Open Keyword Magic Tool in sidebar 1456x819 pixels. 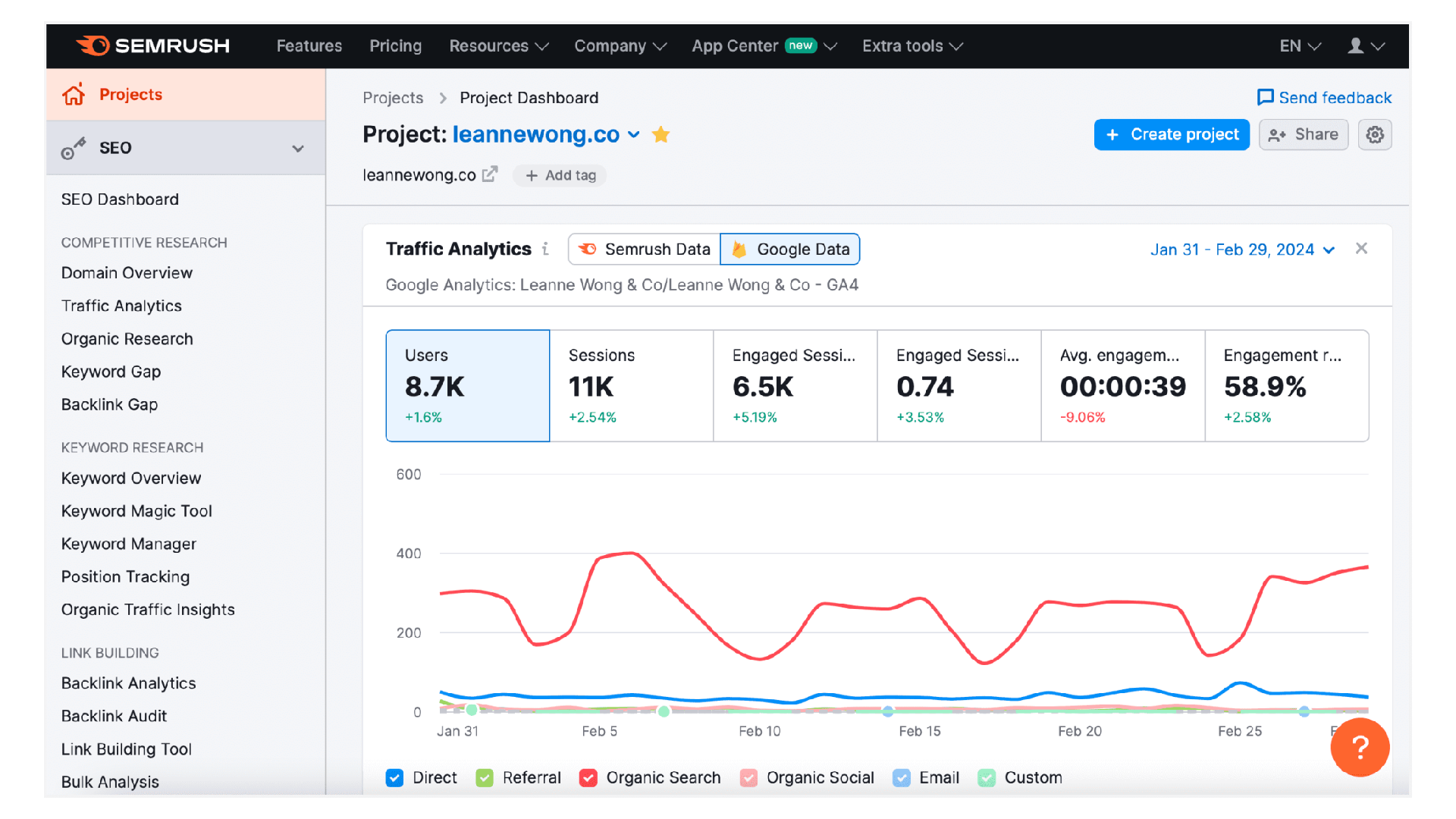136,510
